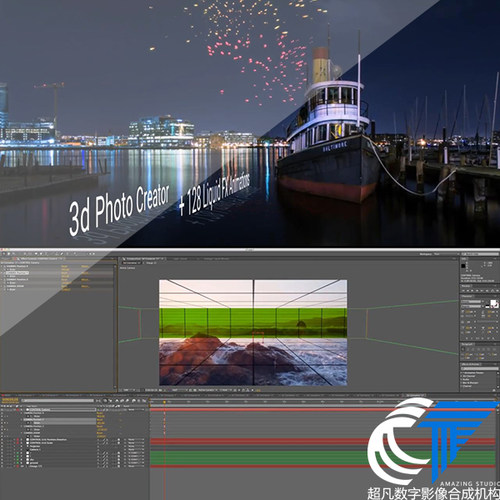This screenshot has width=500, height=500.
Task: Hide the sky layer in the timeline
Action: (2, 460)
